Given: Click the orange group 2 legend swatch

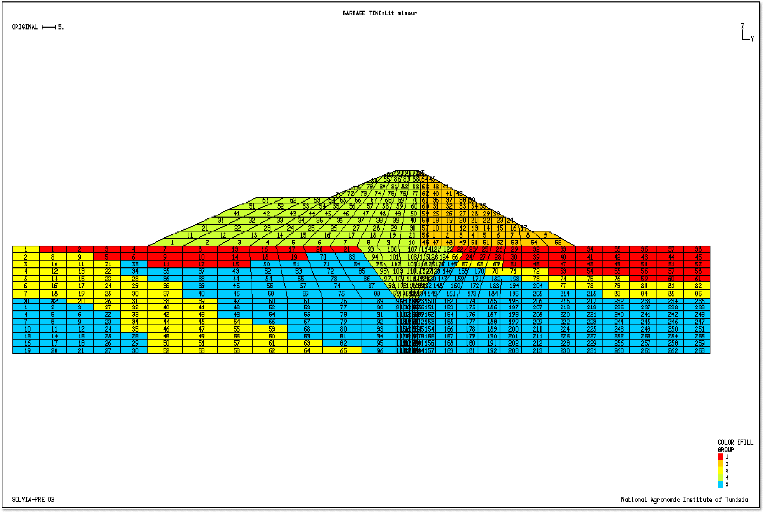Looking at the screenshot, I should pyautogui.click(x=720, y=464).
